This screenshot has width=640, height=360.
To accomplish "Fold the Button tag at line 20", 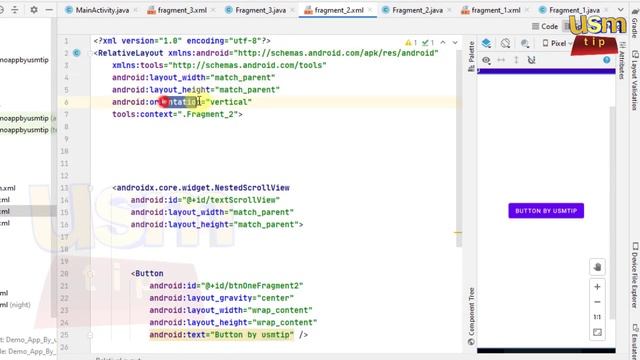I will pos(91,273).
